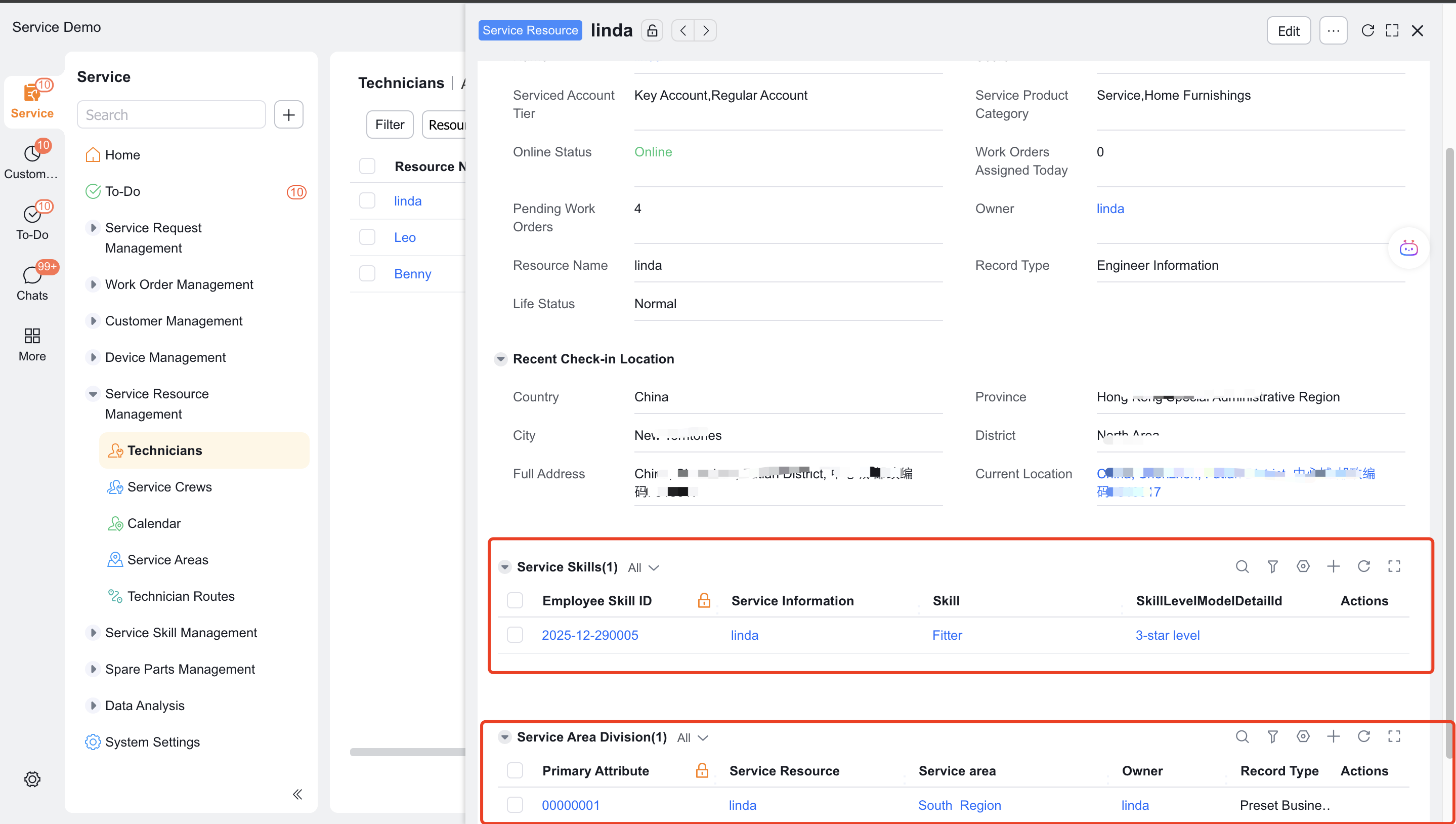Select Calendar menu item
This screenshot has width=1456, height=824.
point(144,523)
